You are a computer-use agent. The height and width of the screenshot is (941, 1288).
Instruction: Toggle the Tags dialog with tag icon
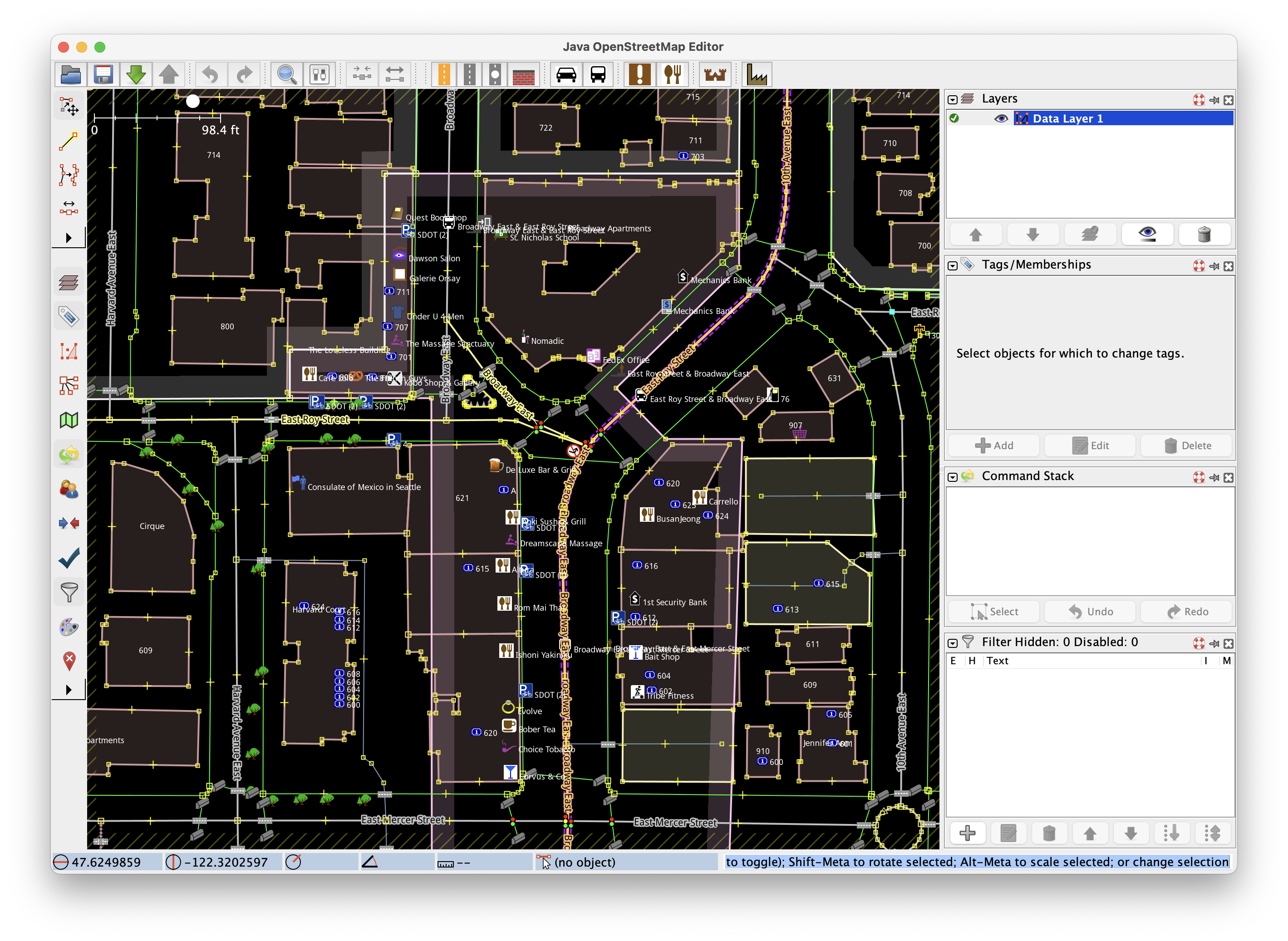69,317
